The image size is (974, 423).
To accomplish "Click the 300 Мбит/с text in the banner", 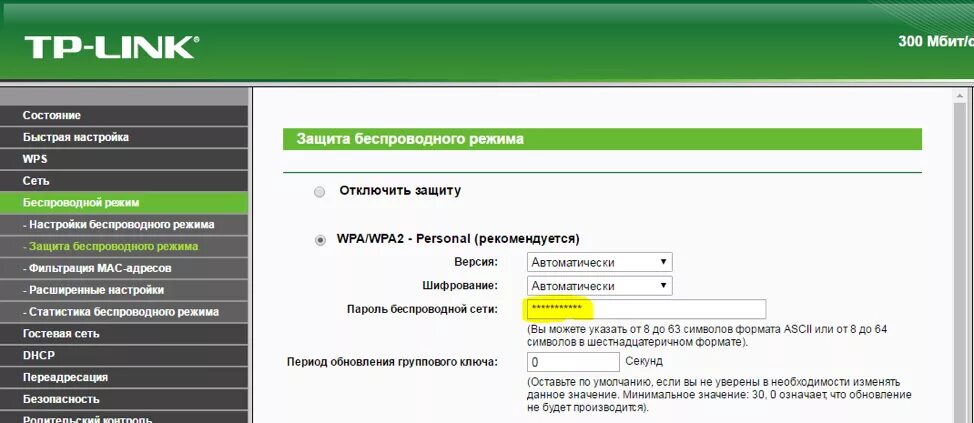I will (x=935, y=42).
